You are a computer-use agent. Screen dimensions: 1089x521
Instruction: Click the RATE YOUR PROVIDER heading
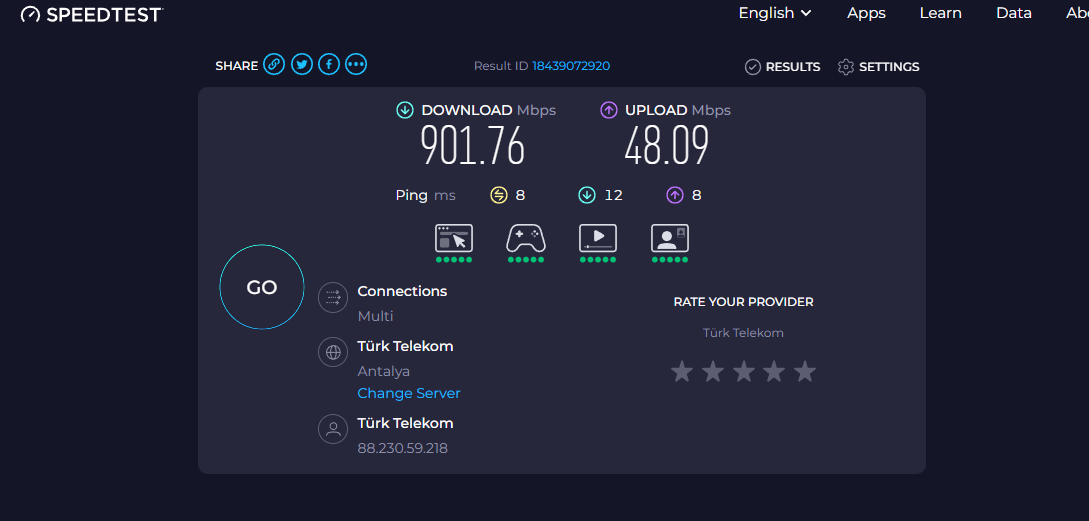[x=743, y=302]
